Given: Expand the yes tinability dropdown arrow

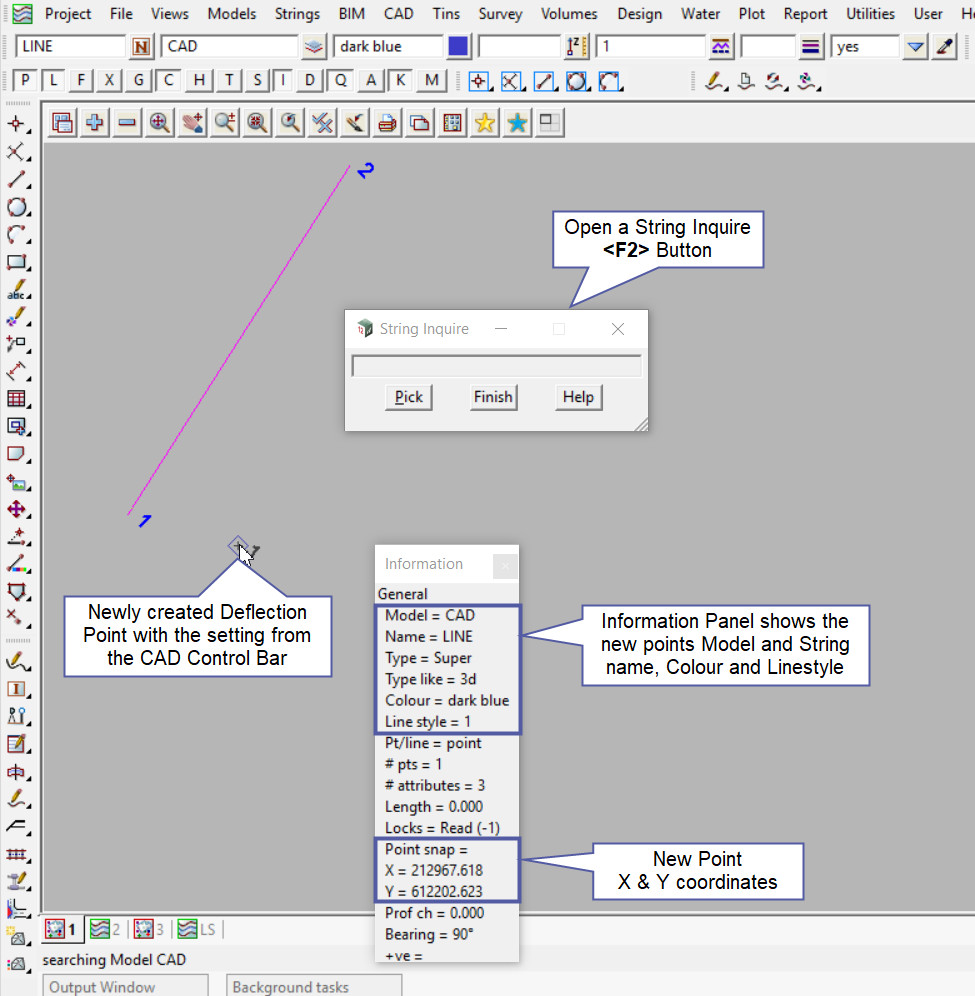Looking at the screenshot, I should coord(915,47).
